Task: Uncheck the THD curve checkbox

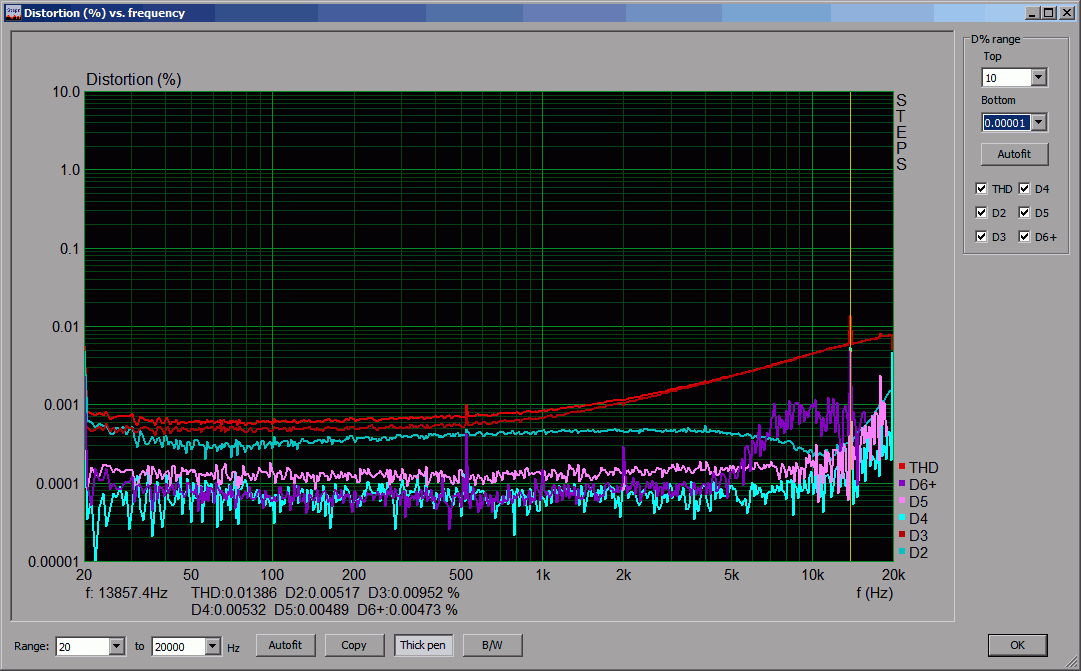Action: tap(982, 189)
